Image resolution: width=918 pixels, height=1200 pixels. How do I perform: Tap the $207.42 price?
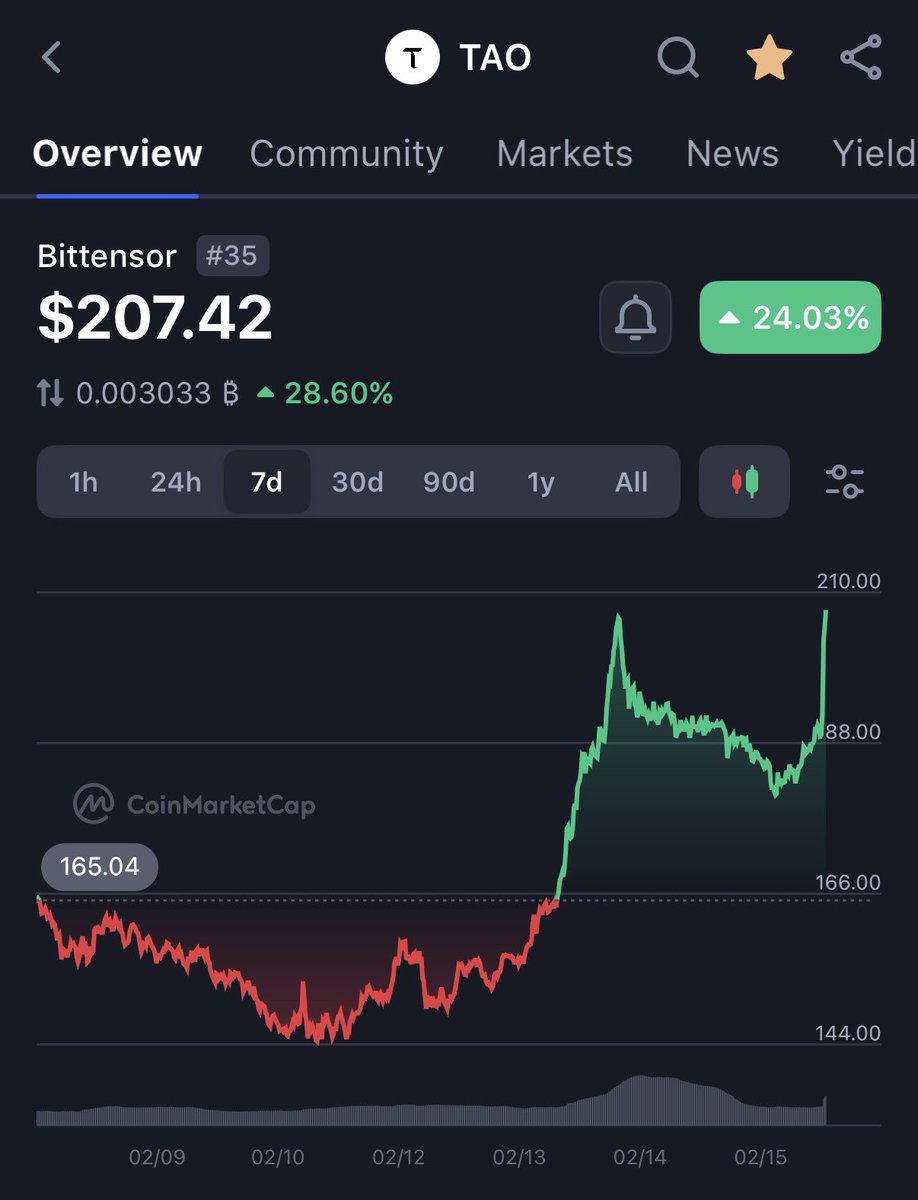coord(155,317)
